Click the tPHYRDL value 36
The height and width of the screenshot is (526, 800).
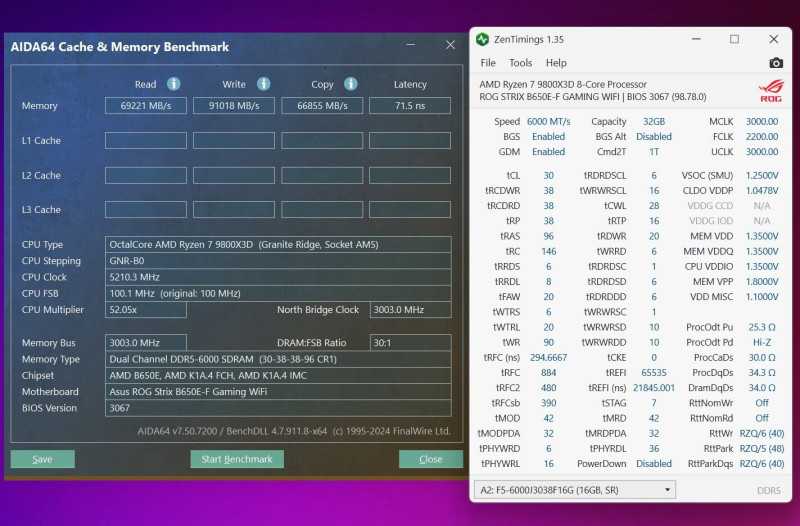654,448
